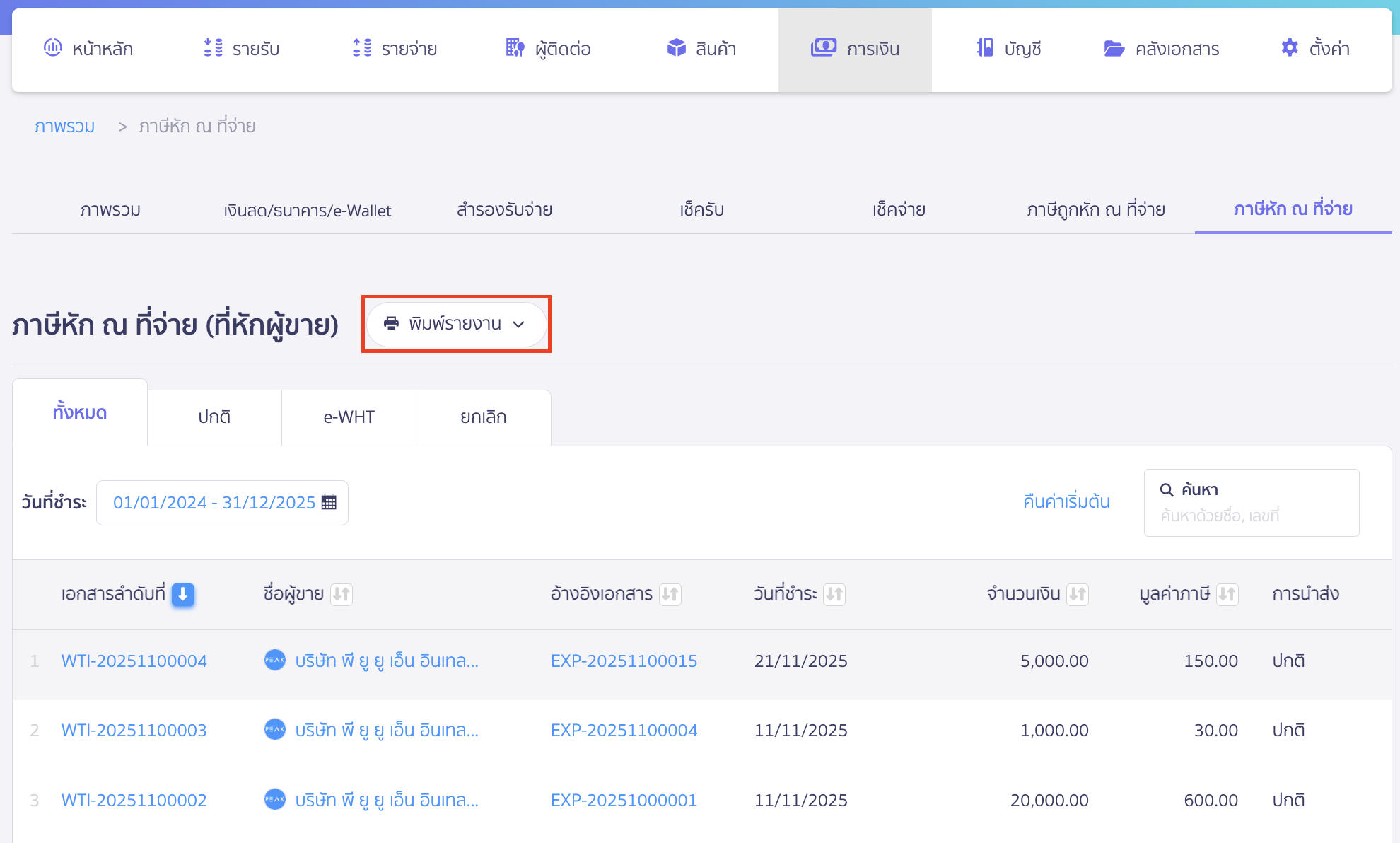Switch to the e-WHT tab

point(349,417)
